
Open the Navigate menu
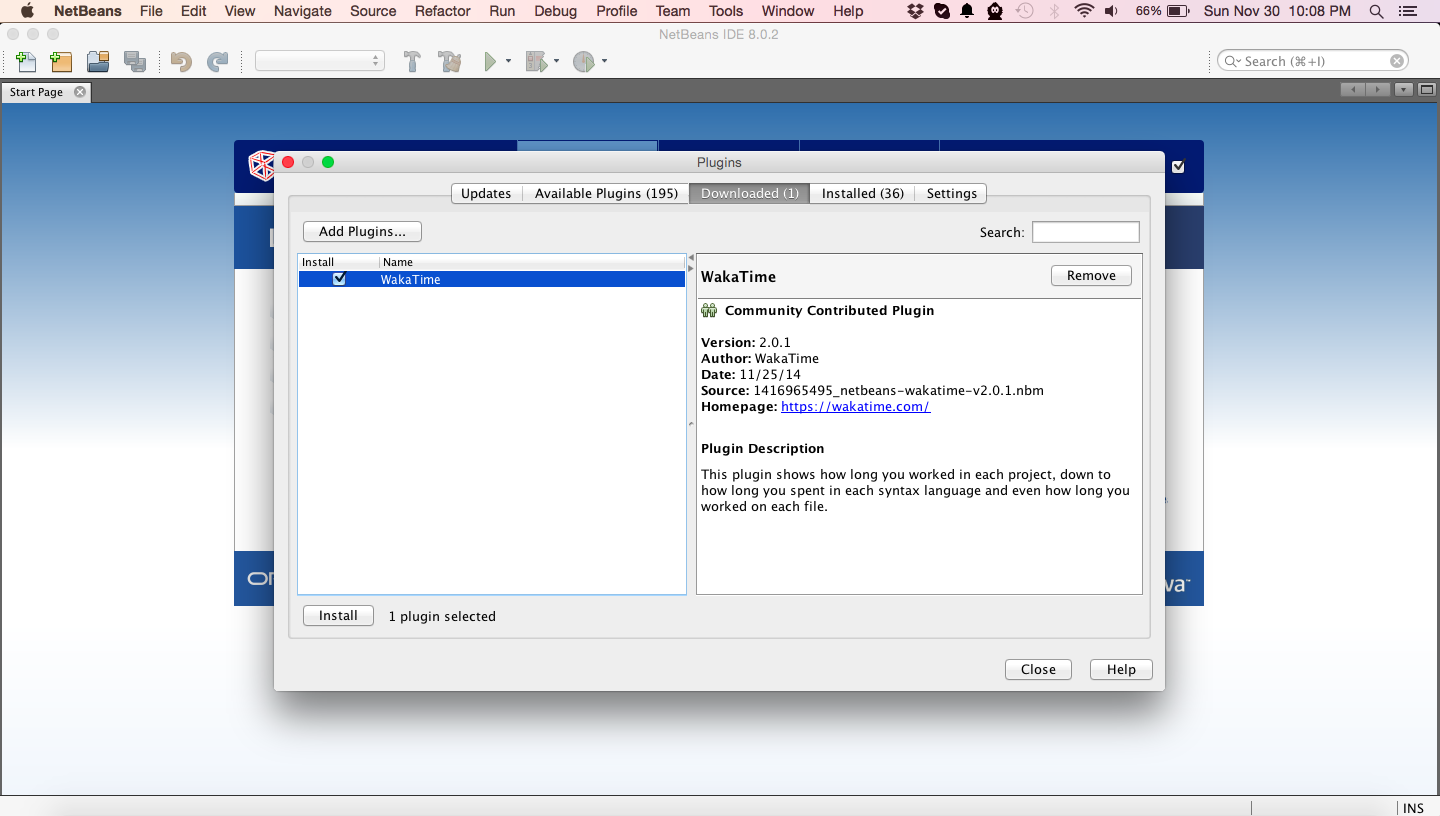tap(303, 11)
